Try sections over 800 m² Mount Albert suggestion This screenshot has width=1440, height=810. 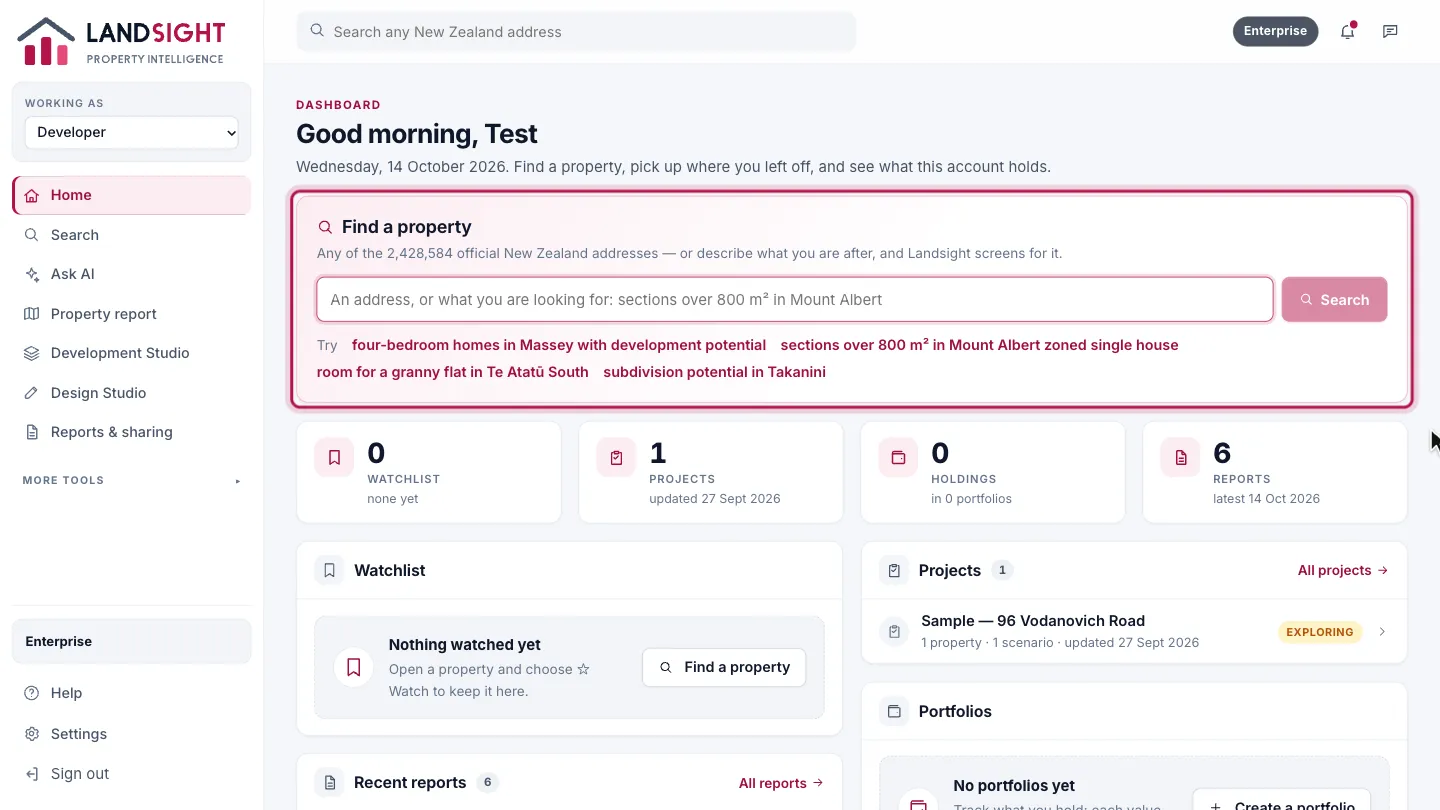click(979, 345)
